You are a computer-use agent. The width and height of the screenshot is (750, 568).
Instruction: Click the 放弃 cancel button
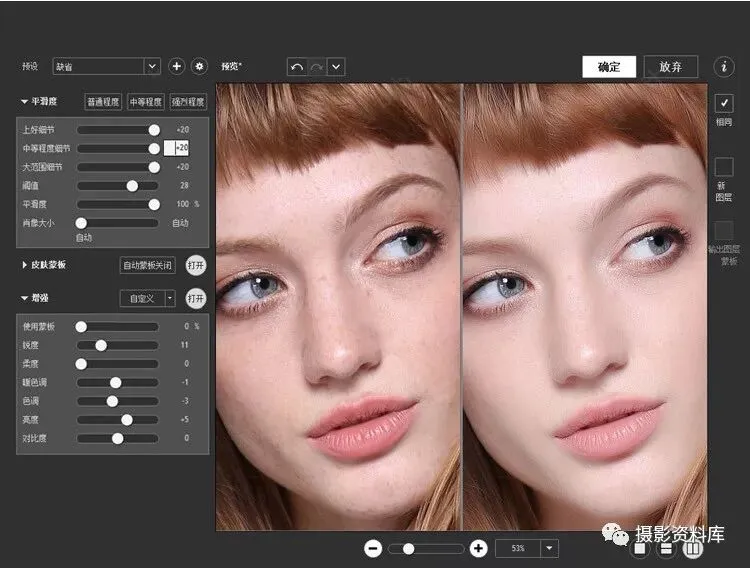pos(670,67)
